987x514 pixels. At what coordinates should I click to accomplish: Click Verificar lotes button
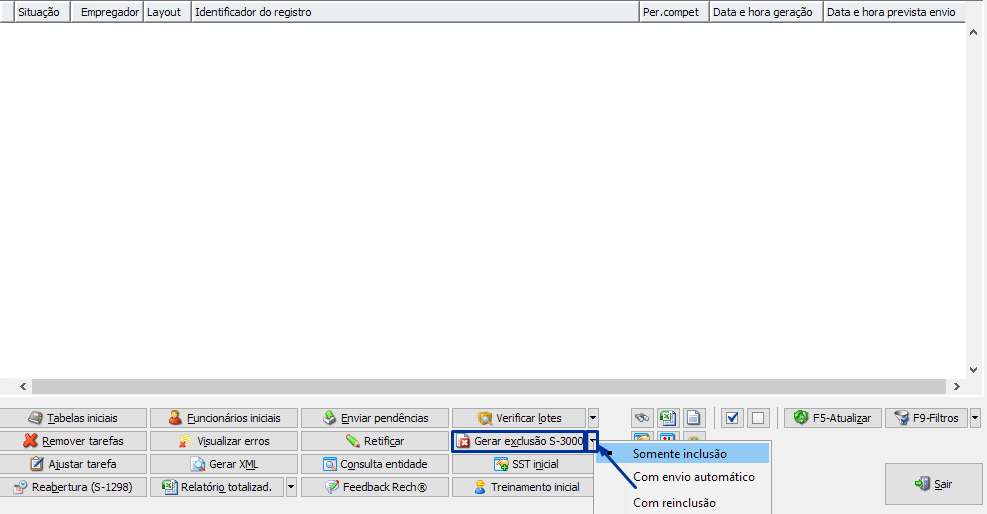(519, 418)
